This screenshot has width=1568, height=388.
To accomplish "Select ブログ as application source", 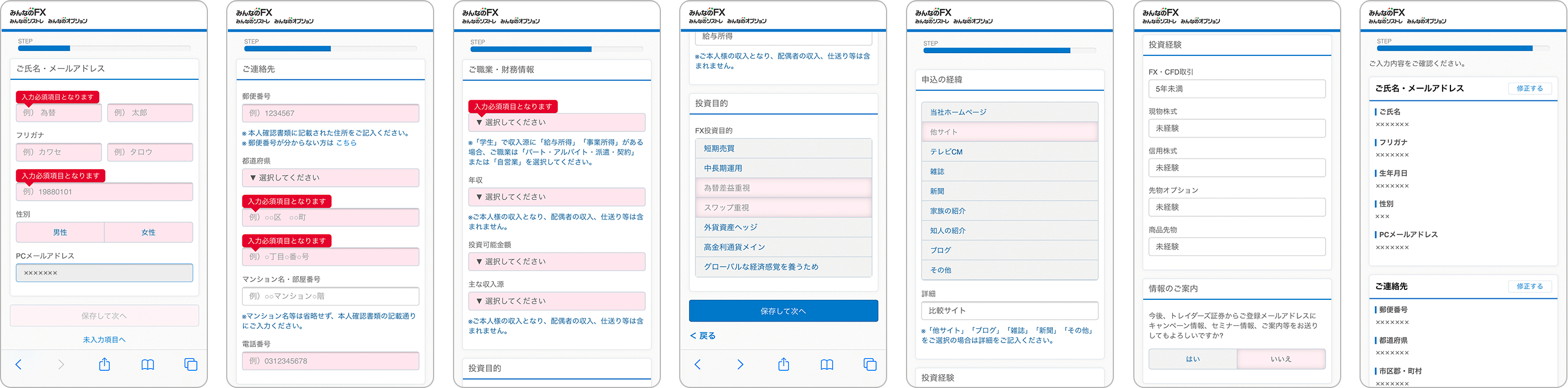I will click(x=1010, y=251).
